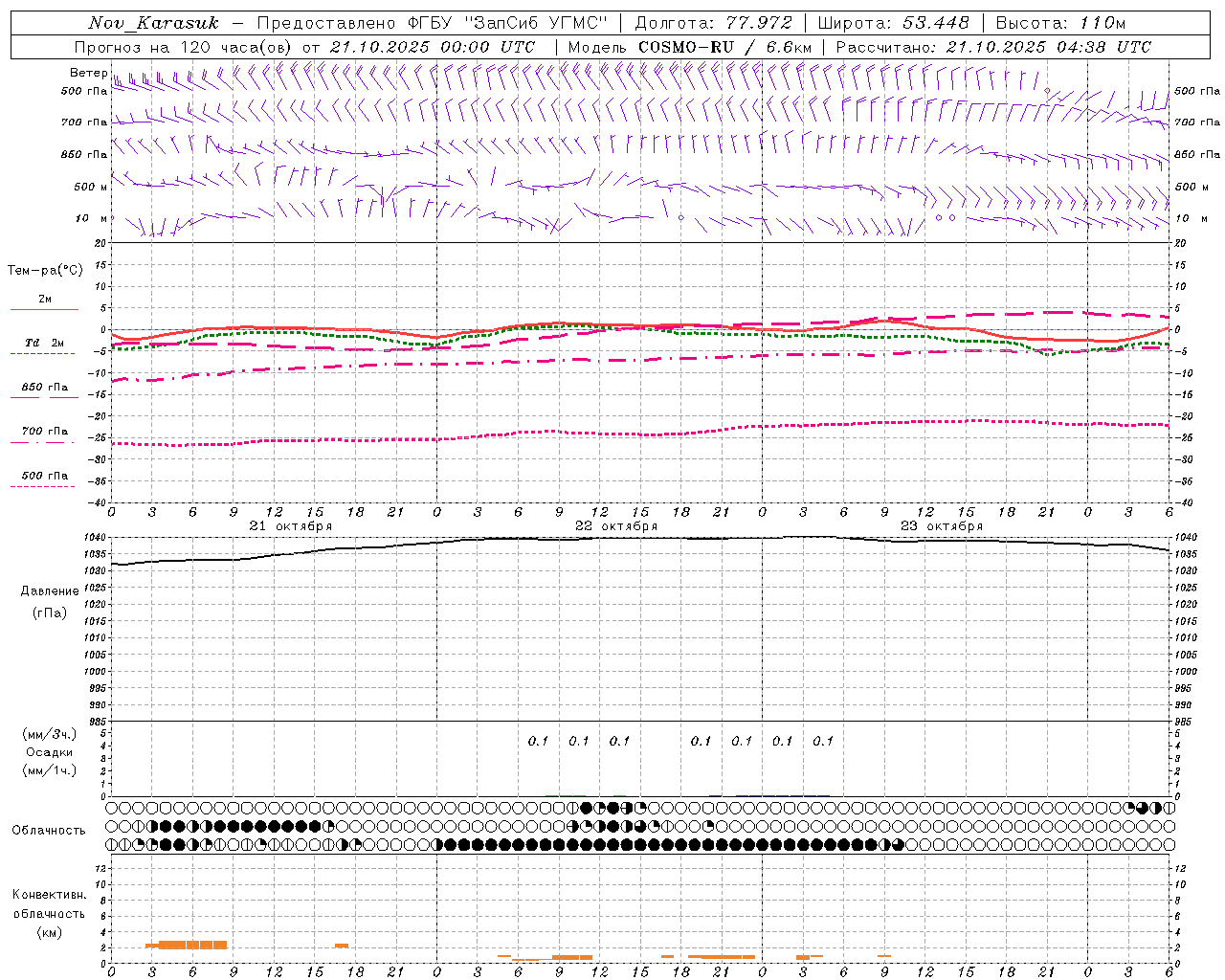This screenshot has width=1225, height=980.
Task: Click the red solid 2м legend line sample
Action: [44, 309]
